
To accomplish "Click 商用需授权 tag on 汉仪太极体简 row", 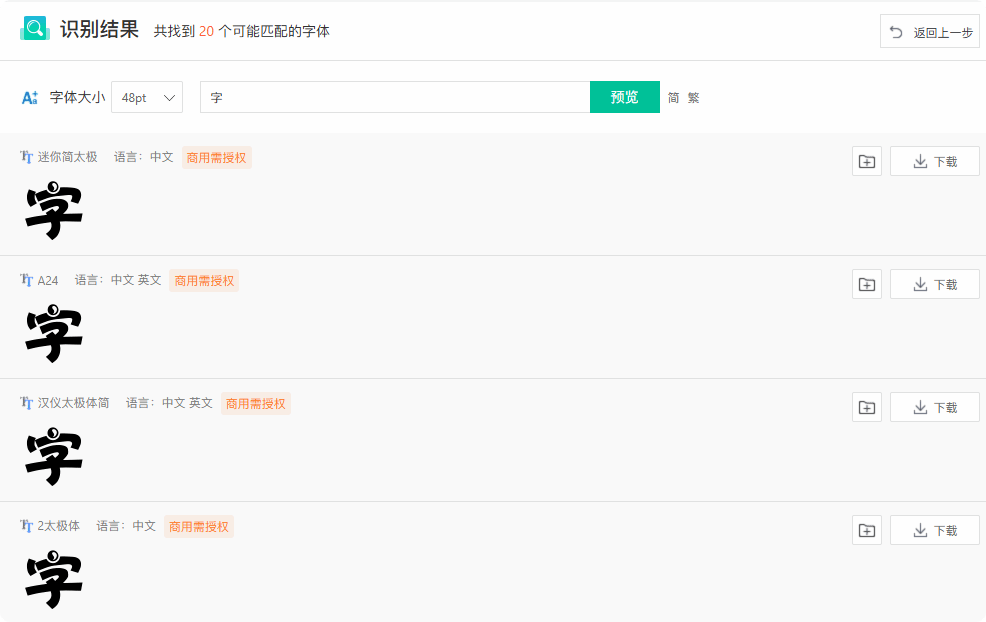I will pos(256,404).
